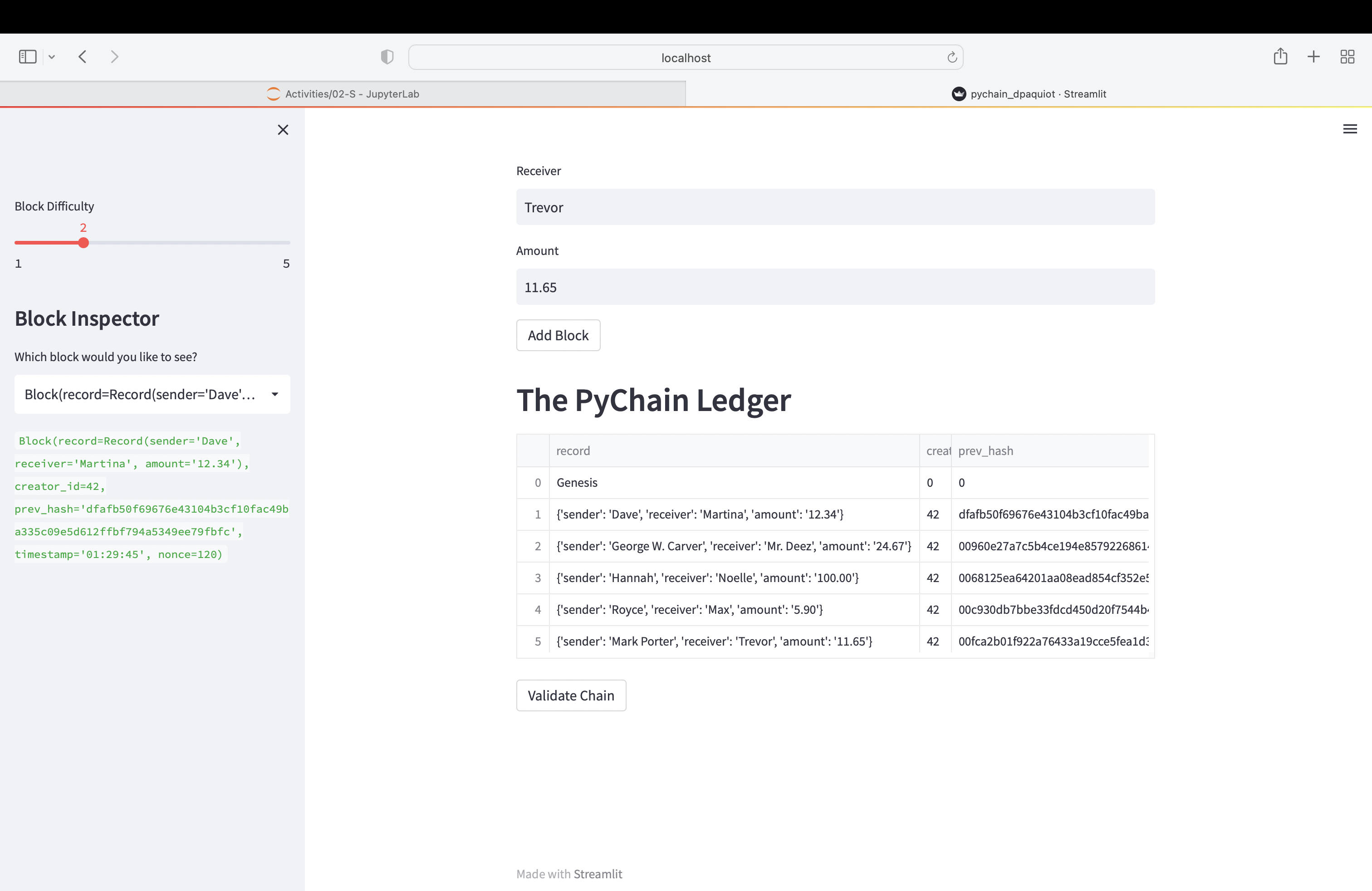Go back with the browser arrow
Screen dimensions: 1372x891
(83, 56)
